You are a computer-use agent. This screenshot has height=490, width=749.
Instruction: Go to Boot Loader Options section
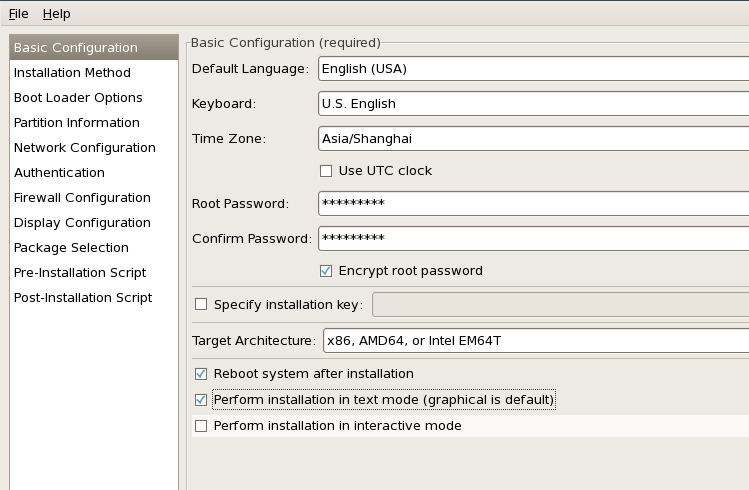78,98
